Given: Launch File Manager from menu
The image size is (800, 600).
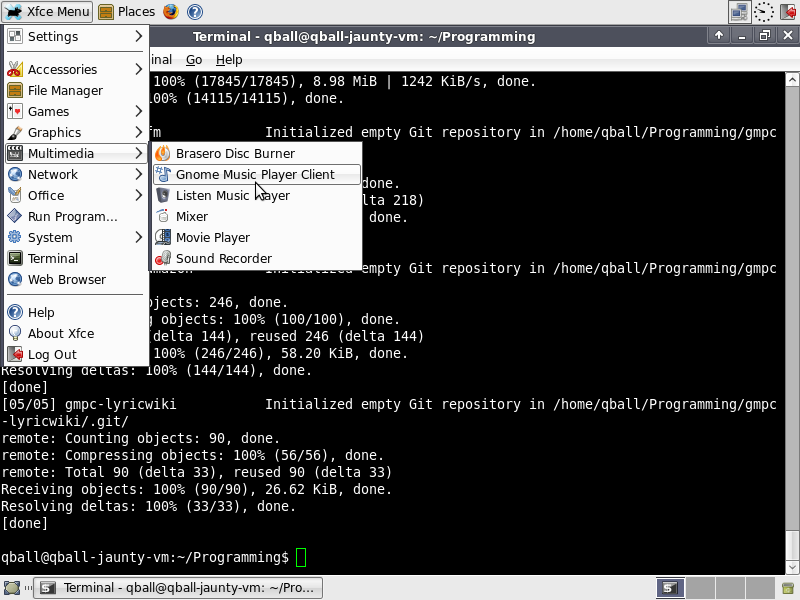Looking at the screenshot, I should [76, 90].
